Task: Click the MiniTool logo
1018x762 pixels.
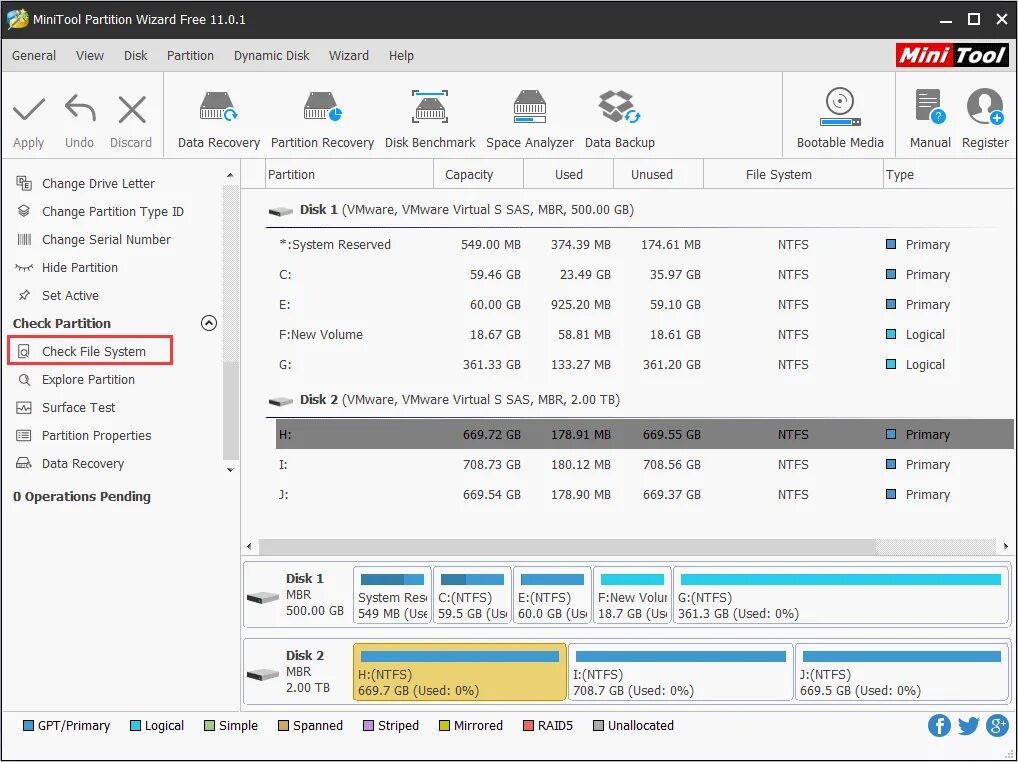Action: (x=952, y=55)
